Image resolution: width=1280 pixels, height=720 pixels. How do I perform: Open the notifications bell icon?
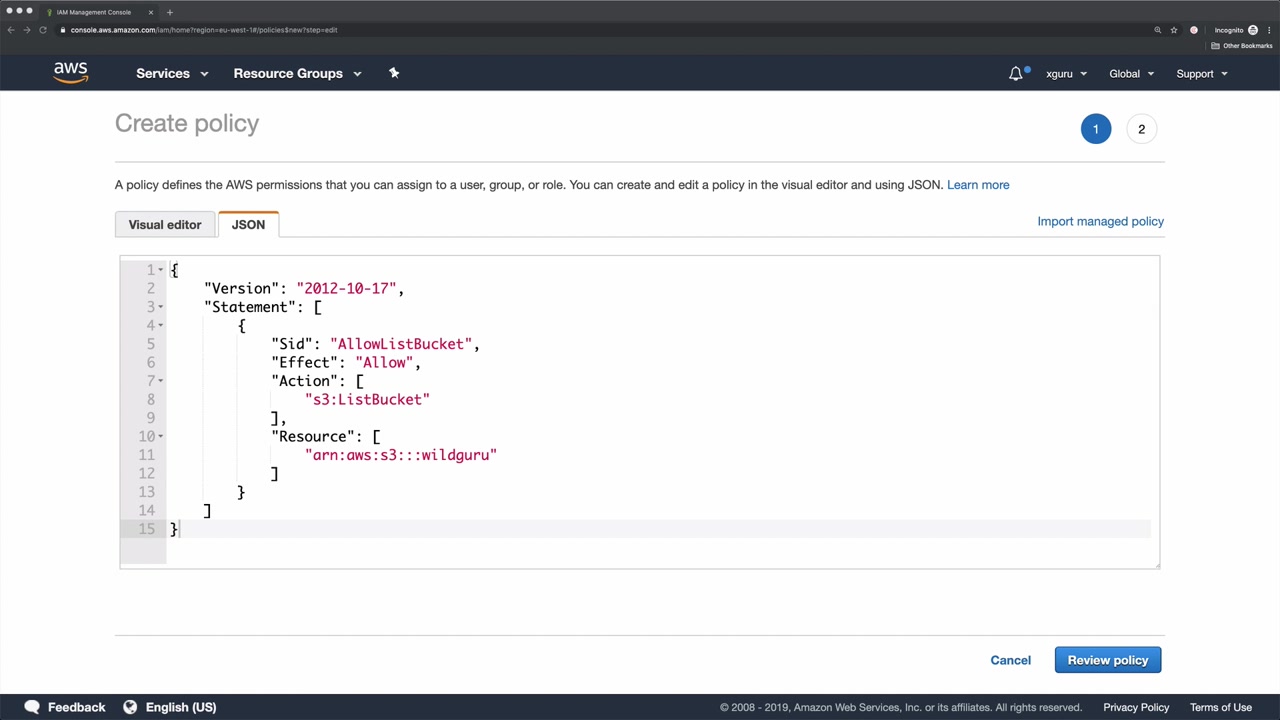(1016, 73)
